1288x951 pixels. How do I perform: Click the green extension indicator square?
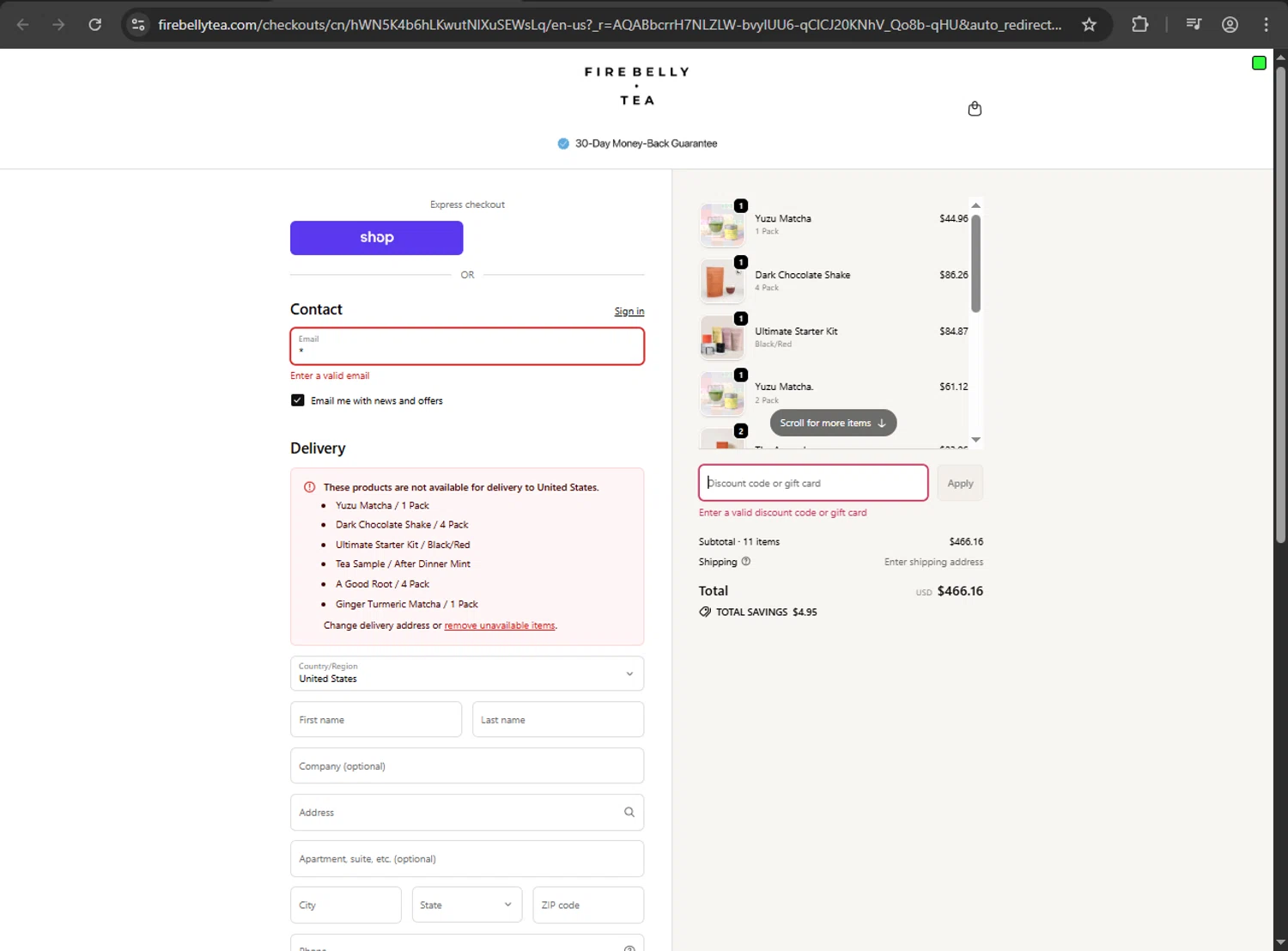(1259, 63)
